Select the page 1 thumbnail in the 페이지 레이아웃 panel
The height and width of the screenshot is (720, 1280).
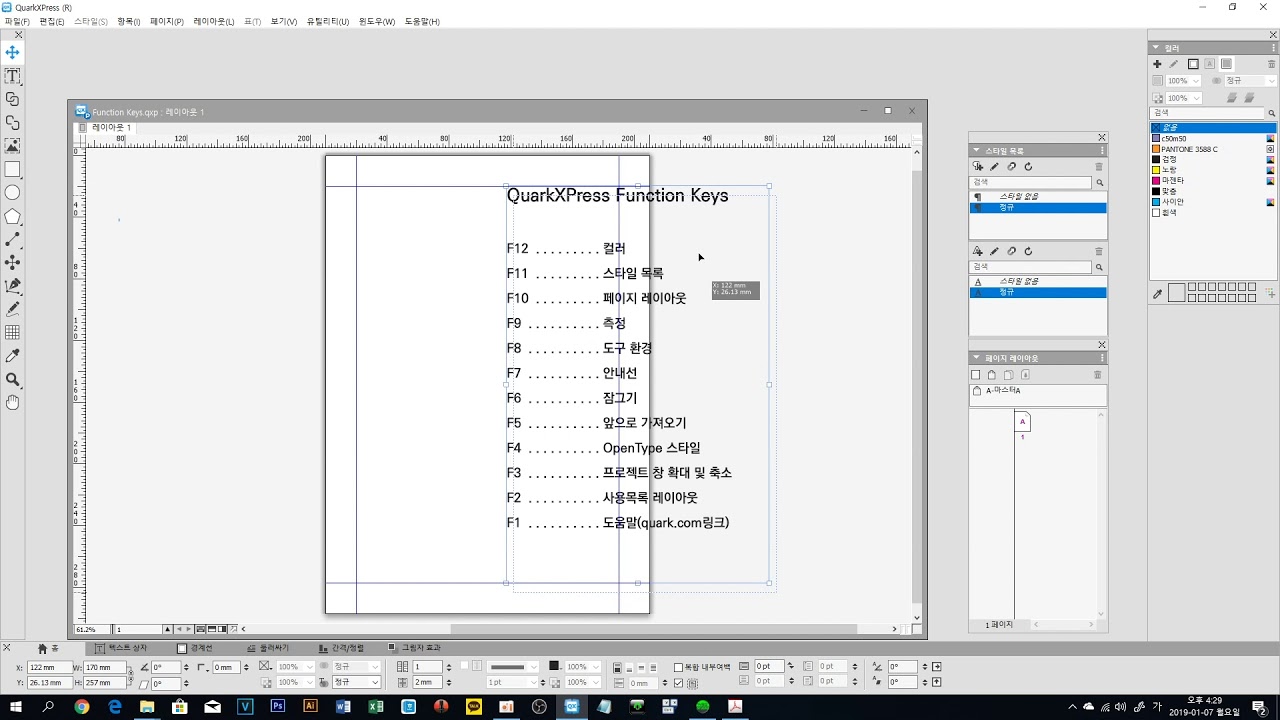pyautogui.click(x=1022, y=422)
